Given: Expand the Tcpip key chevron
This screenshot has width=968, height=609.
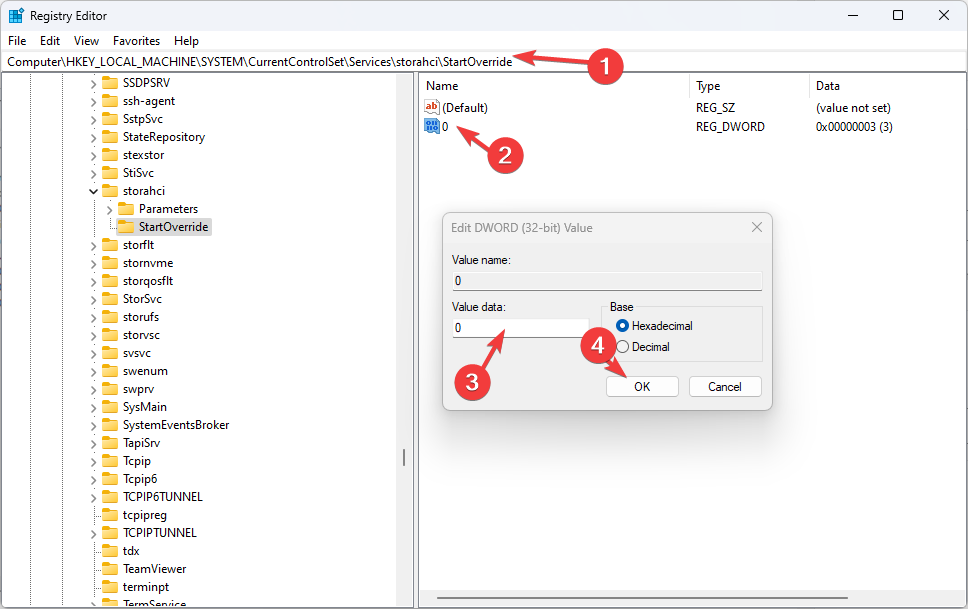Looking at the screenshot, I should click(x=93, y=461).
